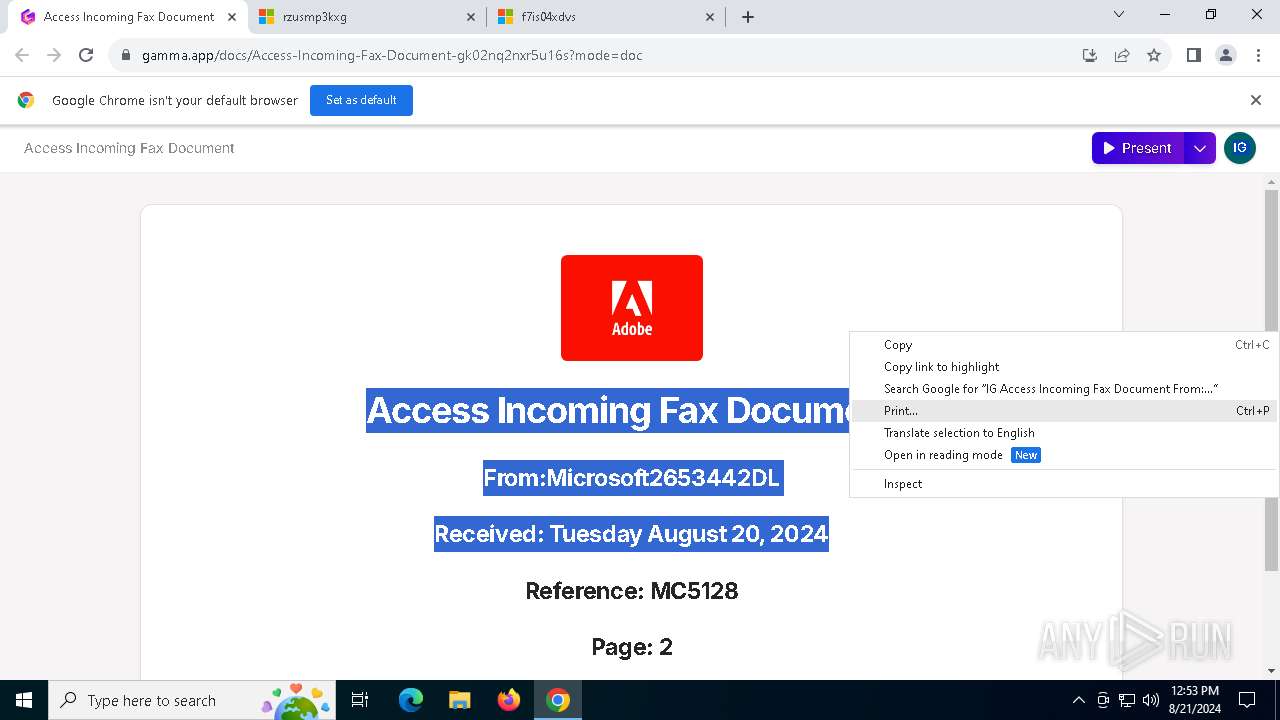Open the IG user avatar menu
This screenshot has height=720, width=1280.
click(1240, 148)
